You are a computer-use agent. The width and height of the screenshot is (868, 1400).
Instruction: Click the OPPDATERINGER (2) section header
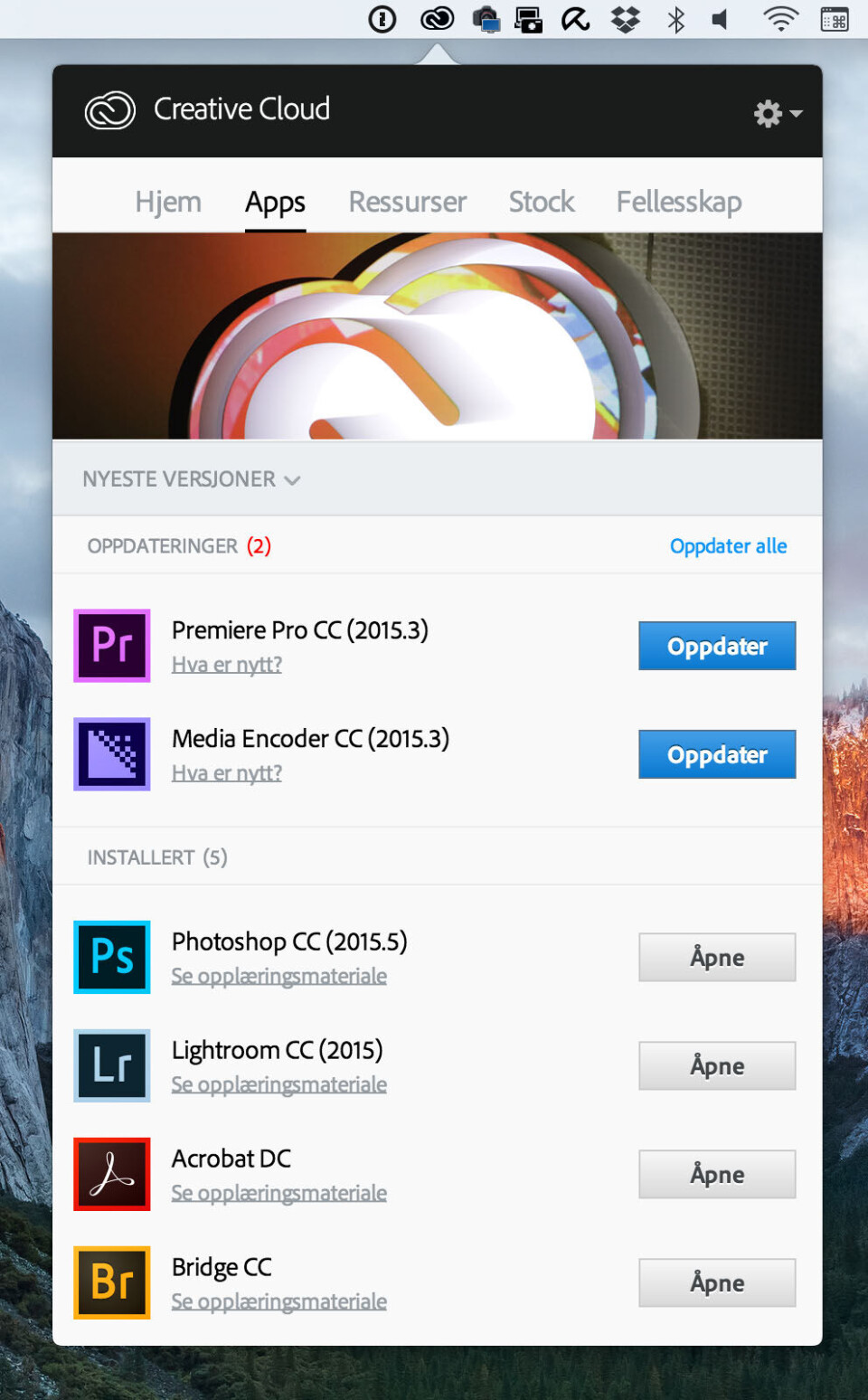click(179, 546)
